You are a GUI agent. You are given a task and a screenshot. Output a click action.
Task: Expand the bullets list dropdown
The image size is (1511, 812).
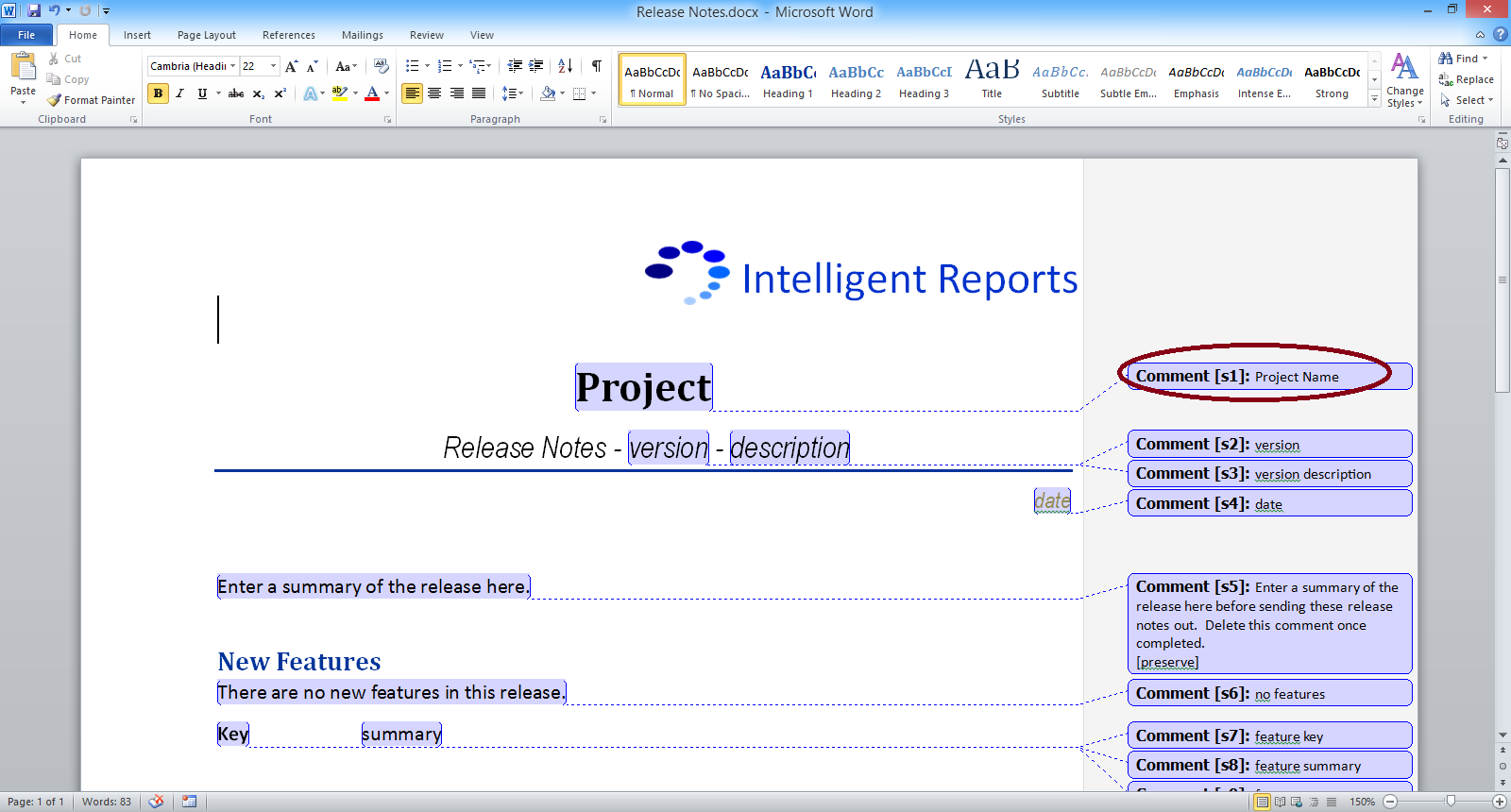427,66
